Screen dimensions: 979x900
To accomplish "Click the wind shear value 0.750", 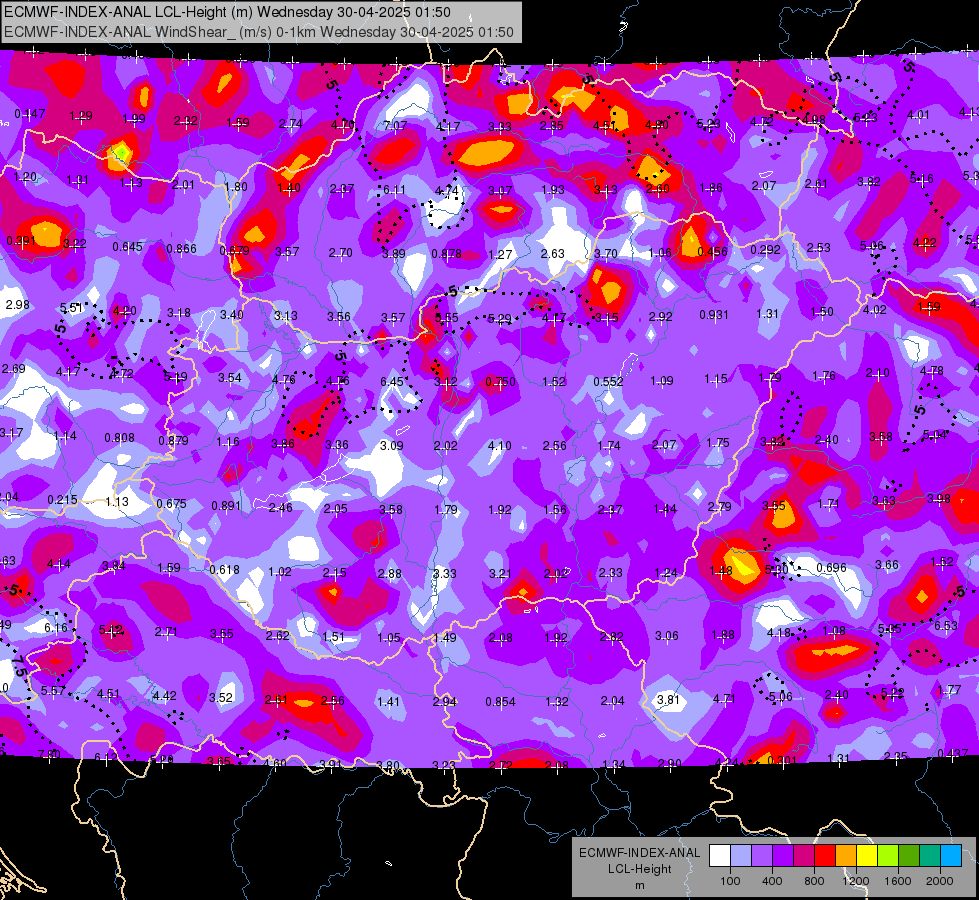I will (501, 382).
